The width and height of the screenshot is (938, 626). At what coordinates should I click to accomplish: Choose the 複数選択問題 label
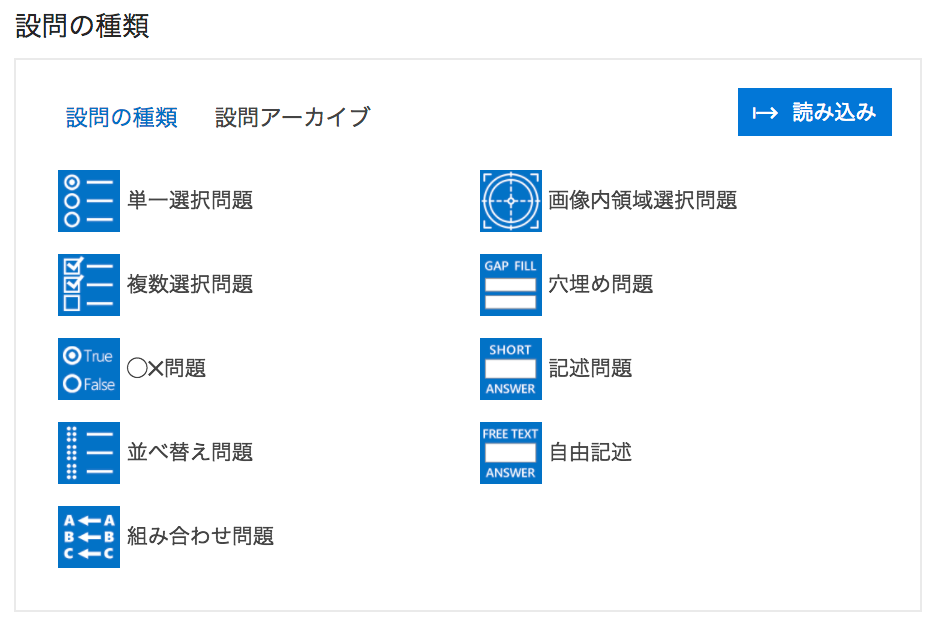(190, 285)
